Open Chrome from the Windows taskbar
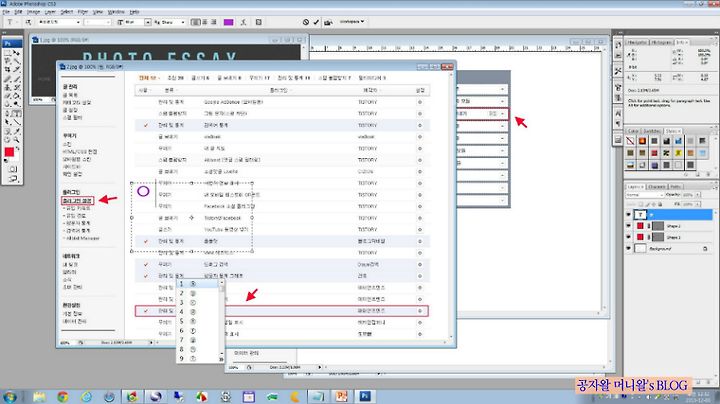This screenshot has height=404, width=720. click(x=63, y=396)
